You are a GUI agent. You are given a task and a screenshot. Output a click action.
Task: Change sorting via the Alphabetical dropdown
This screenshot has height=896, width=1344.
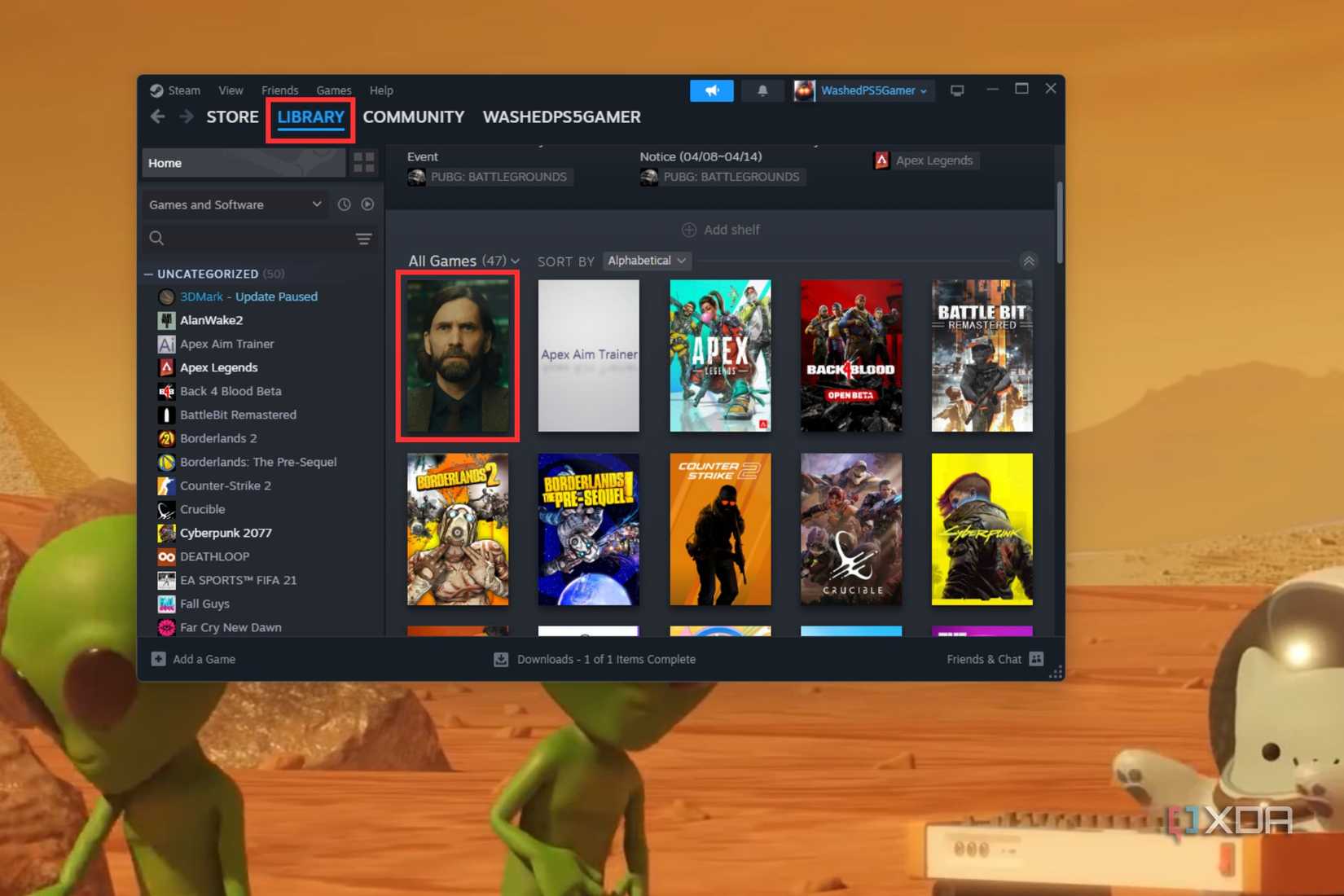[x=646, y=261]
